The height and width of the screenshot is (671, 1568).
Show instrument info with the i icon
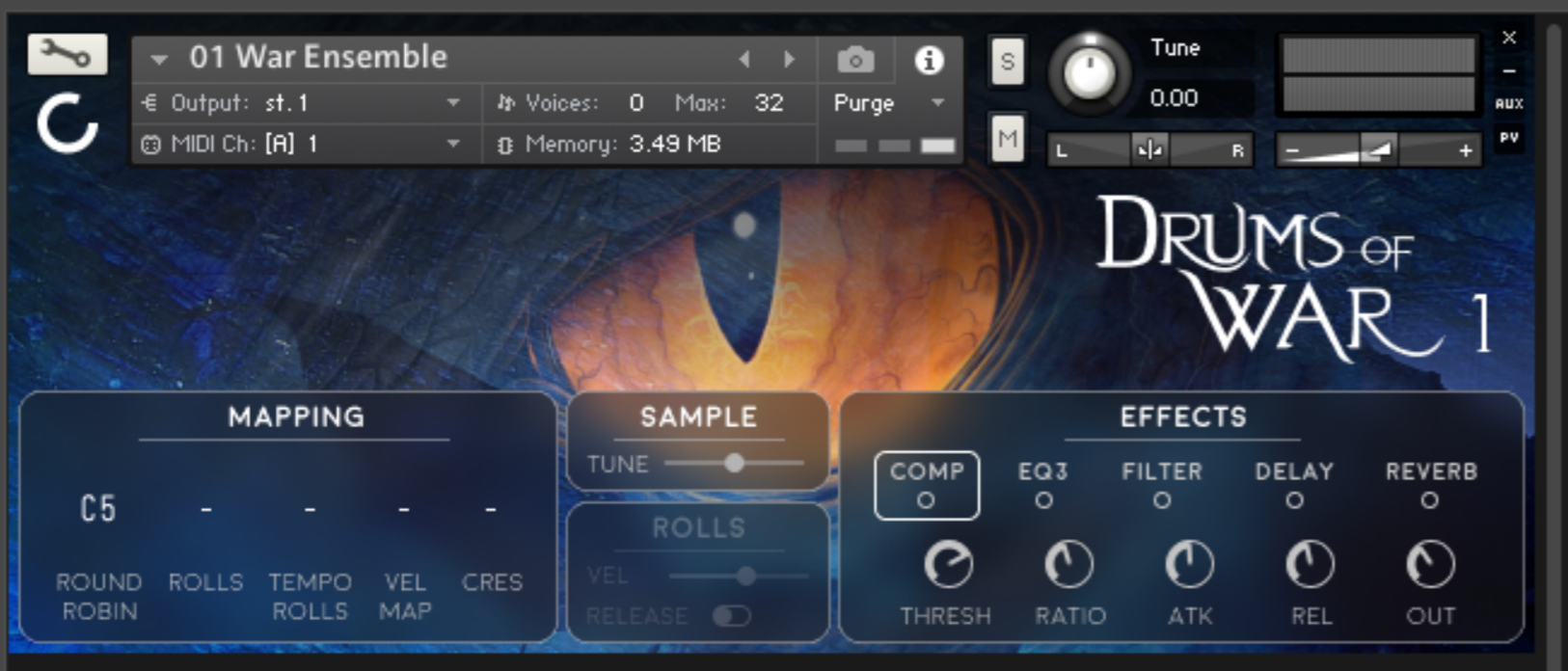[929, 61]
